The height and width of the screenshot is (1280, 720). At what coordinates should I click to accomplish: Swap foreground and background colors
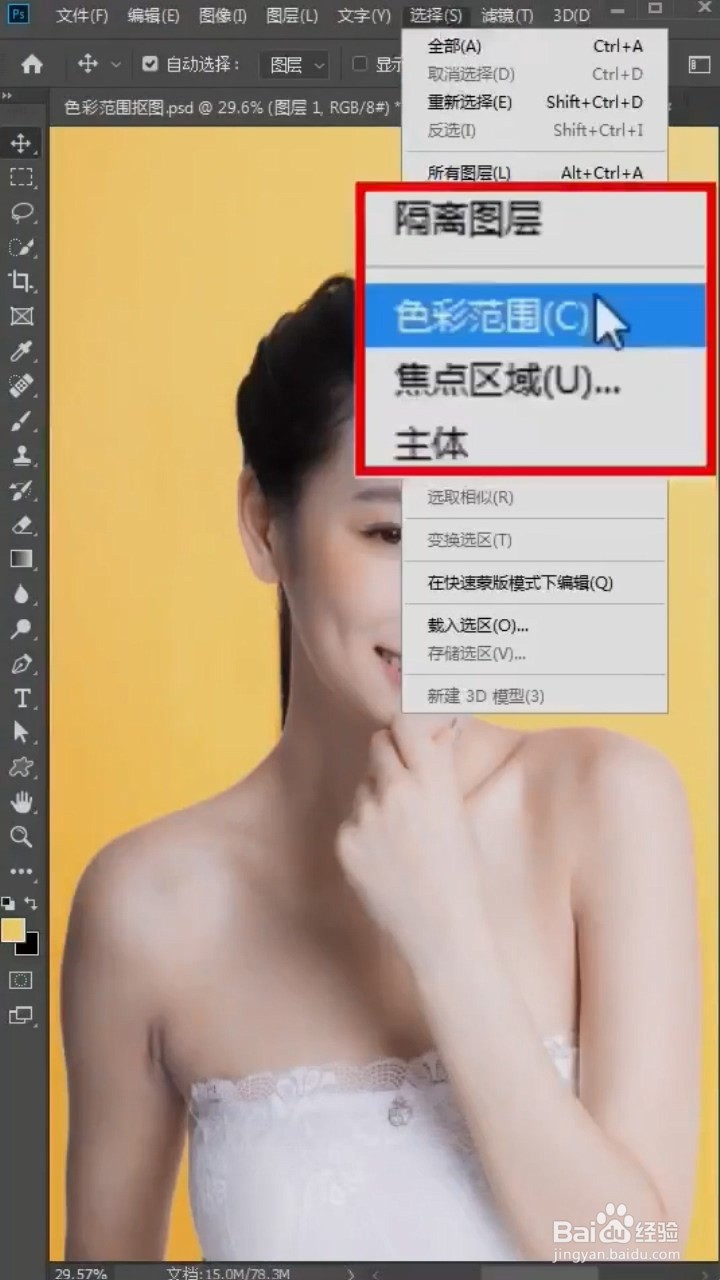tap(31, 903)
